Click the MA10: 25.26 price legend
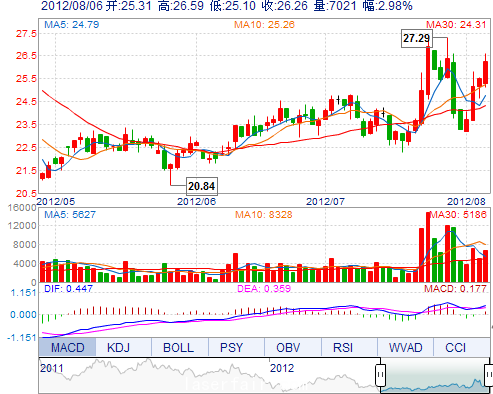This screenshot has width=493, height=394. point(264,24)
